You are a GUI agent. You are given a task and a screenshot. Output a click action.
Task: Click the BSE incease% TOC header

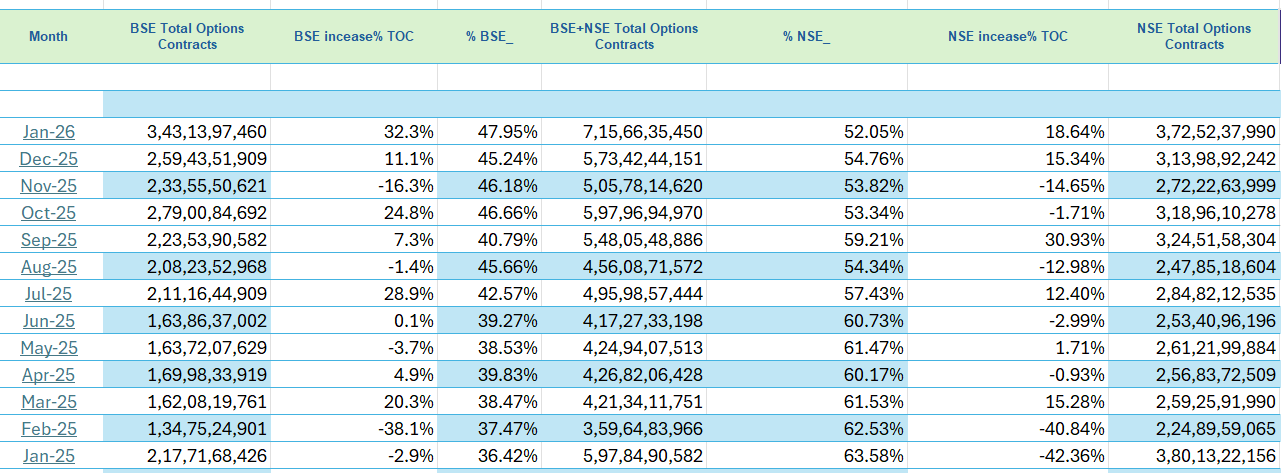354,37
